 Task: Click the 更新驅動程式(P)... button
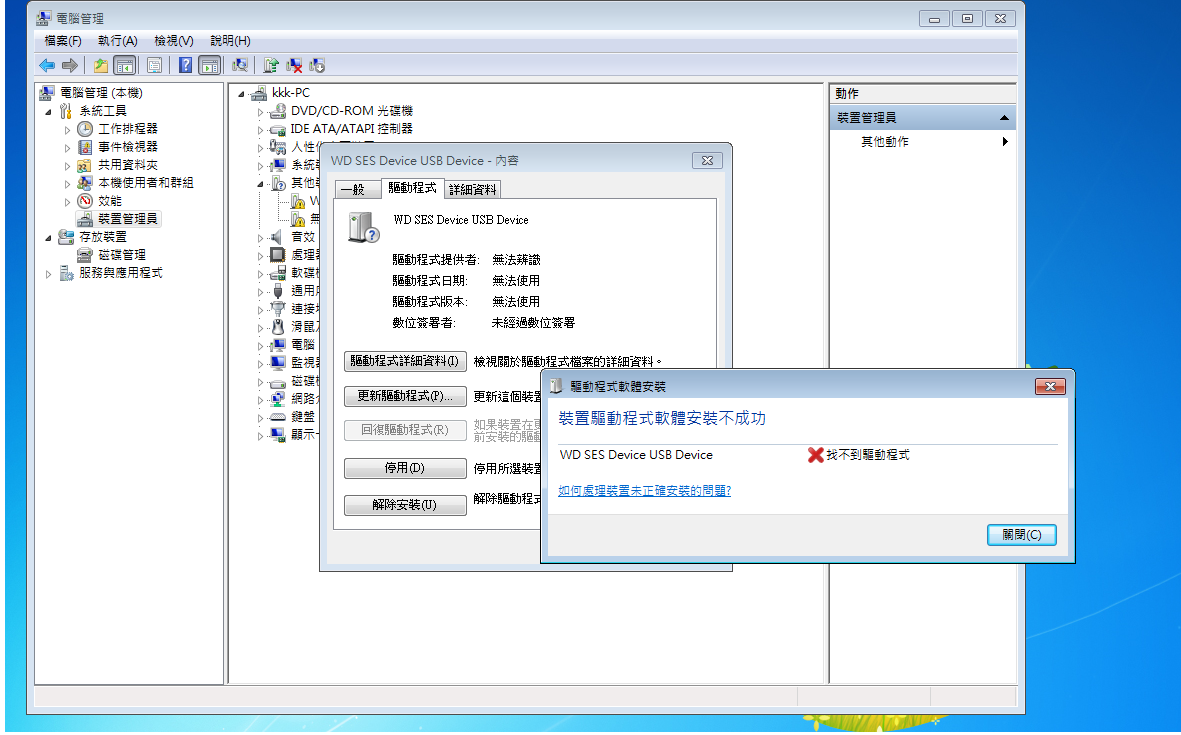[405, 396]
